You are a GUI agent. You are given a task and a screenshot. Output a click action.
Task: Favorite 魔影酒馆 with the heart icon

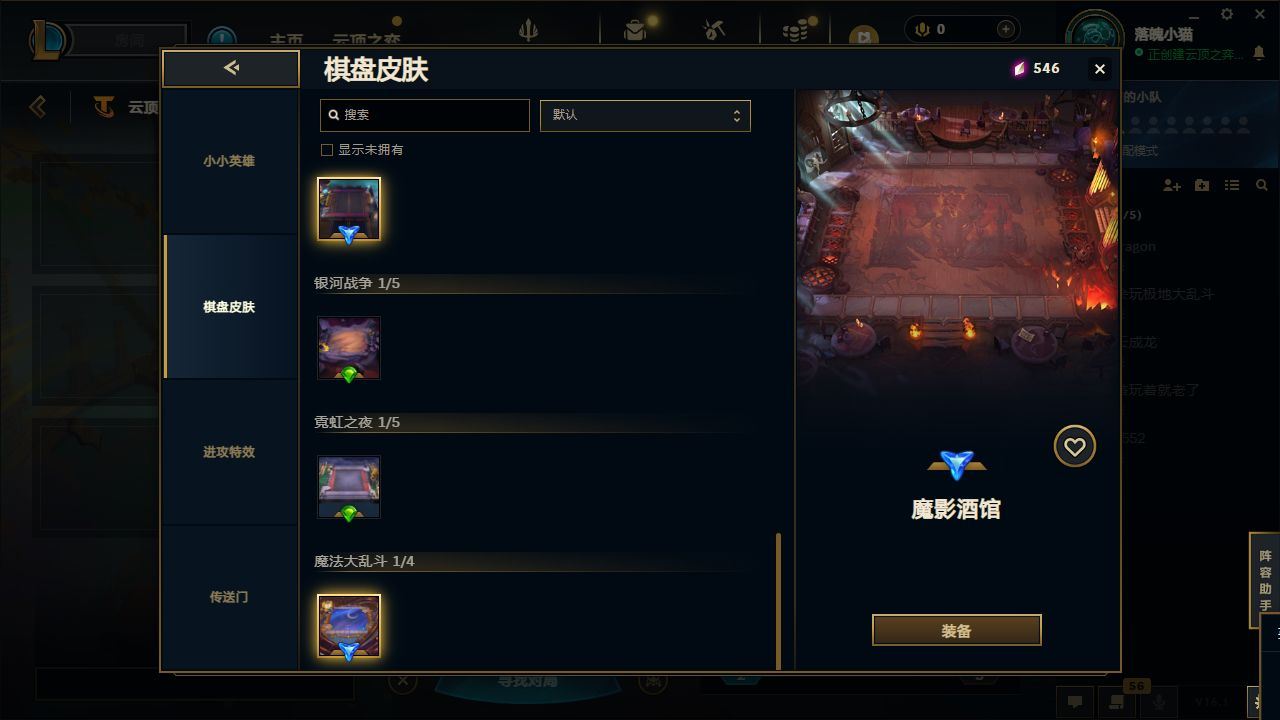pos(1075,447)
